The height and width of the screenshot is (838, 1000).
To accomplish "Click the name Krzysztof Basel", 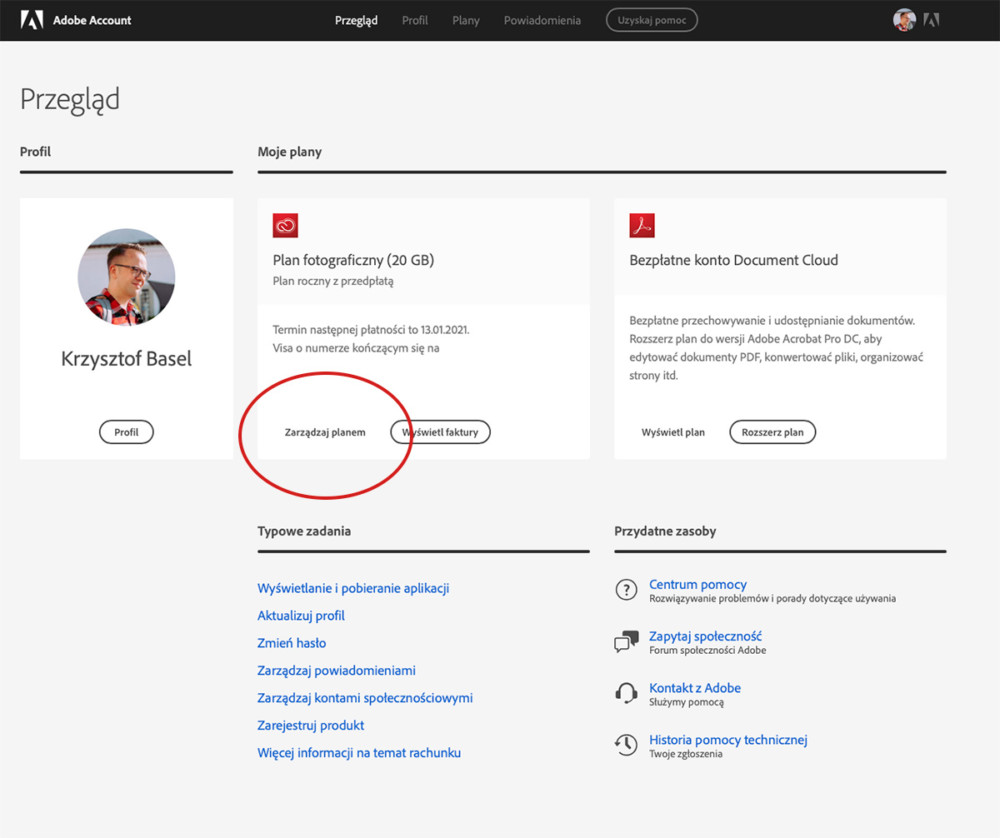I will 126,358.
